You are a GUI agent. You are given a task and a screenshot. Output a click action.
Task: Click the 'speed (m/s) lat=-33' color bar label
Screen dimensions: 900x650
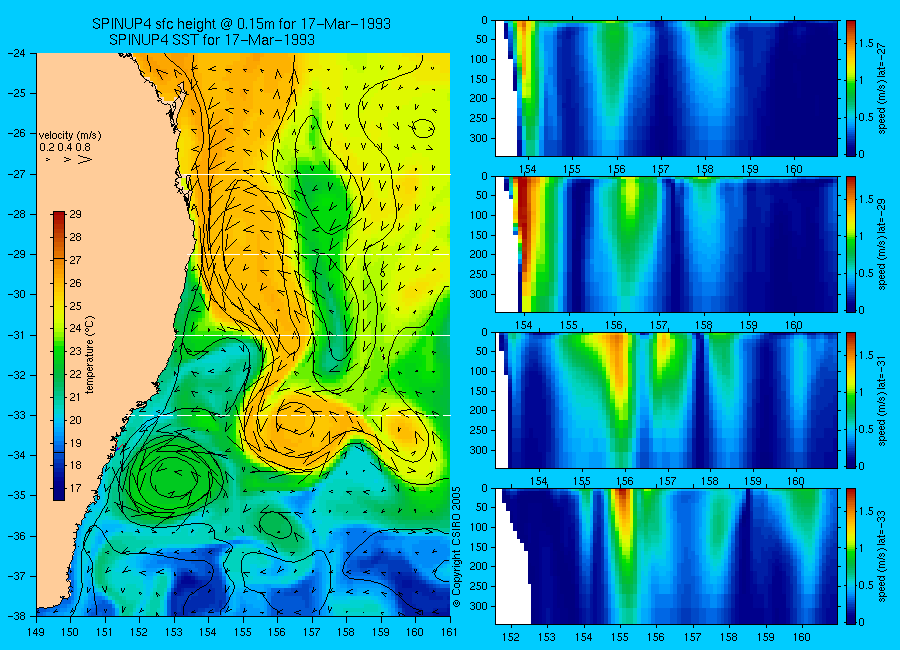(883, 556)
